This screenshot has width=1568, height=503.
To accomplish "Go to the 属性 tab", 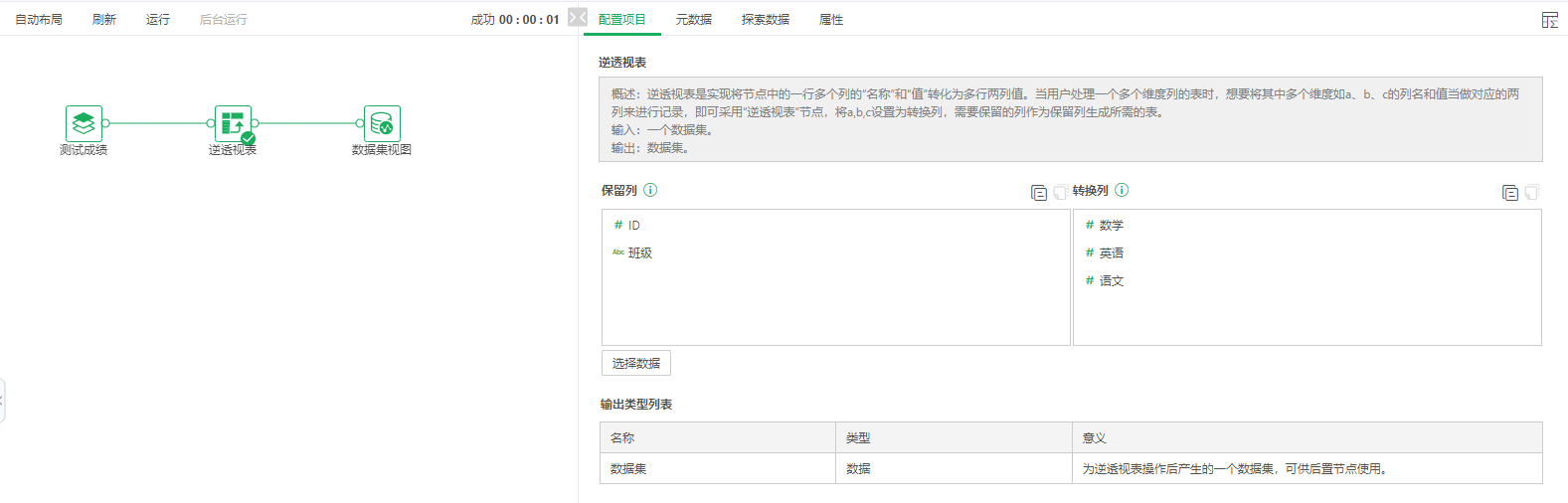I will click(x=831, y=20).
